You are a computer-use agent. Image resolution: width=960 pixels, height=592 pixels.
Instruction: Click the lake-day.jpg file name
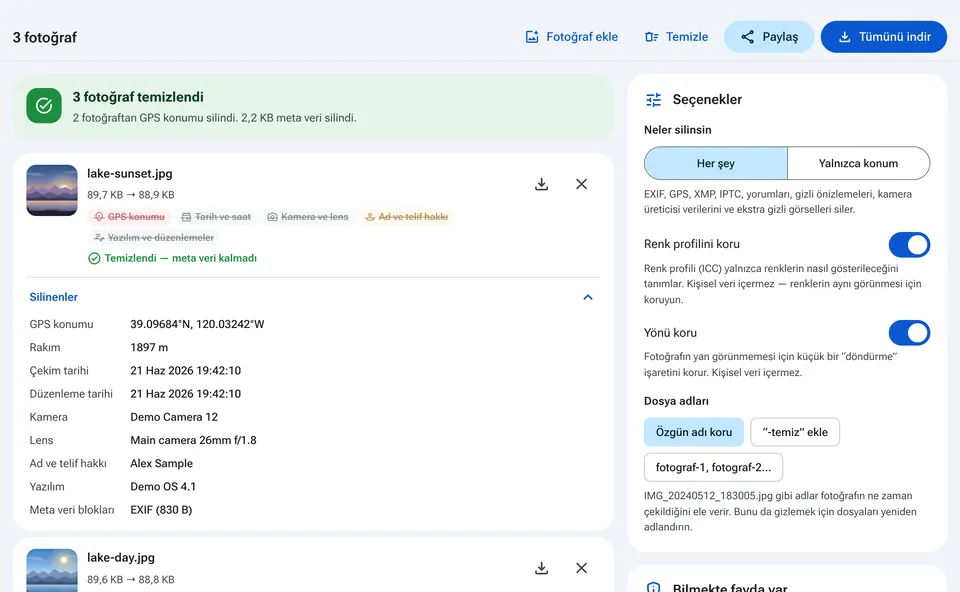[x=121, y=558]
